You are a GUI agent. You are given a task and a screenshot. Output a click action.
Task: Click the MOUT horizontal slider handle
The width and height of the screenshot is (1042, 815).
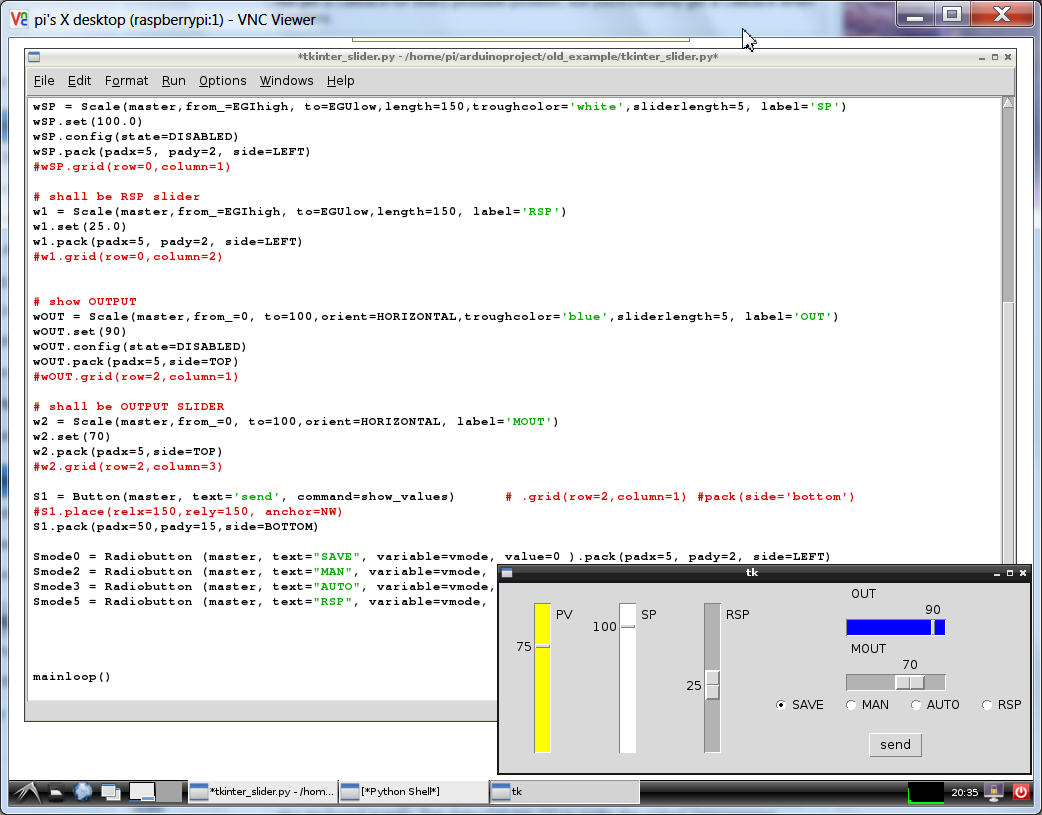coord(909,682)
